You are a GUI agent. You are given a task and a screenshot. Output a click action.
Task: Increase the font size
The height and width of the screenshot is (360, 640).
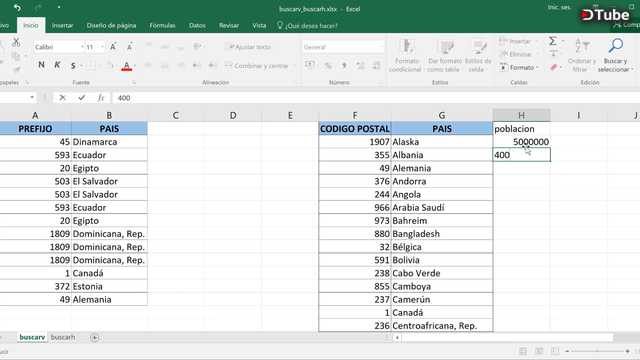pyautogui.click(x=113, y=47)
